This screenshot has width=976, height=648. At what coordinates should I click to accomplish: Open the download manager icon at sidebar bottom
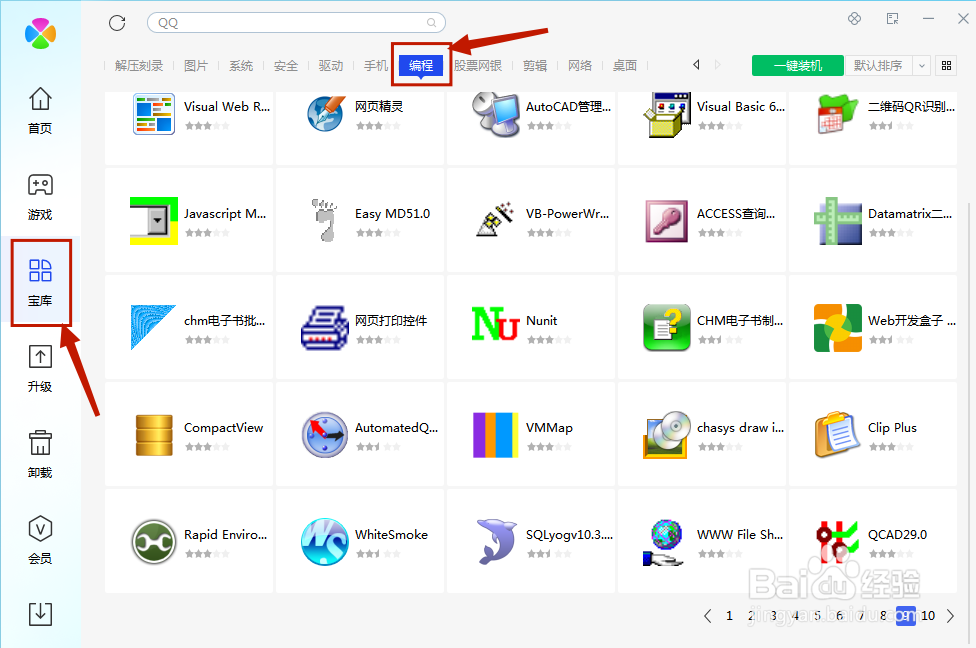coord(40,614)
